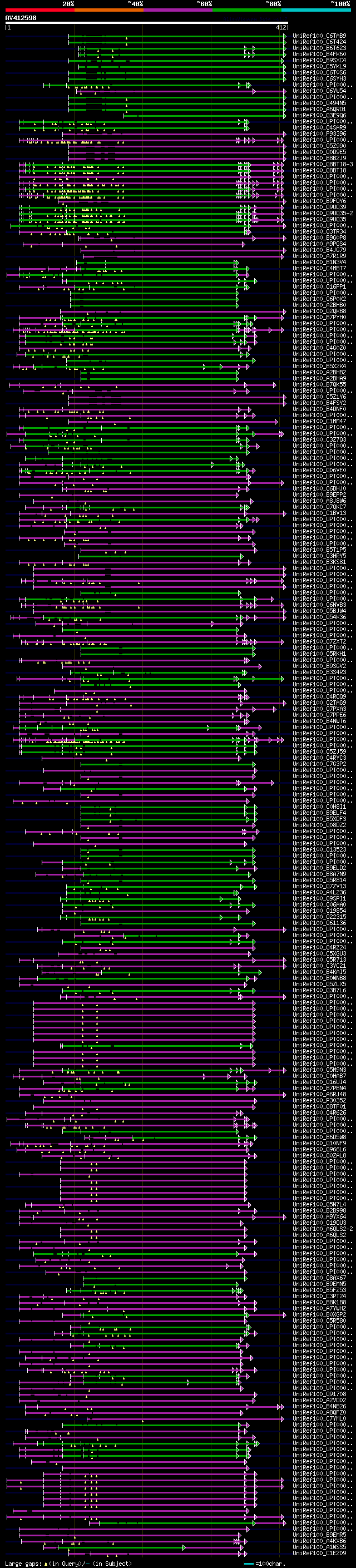Select hit label UniRef100_C1E209
The width and height of the screenshot is (356, 1568).
tap(319, 1553)
